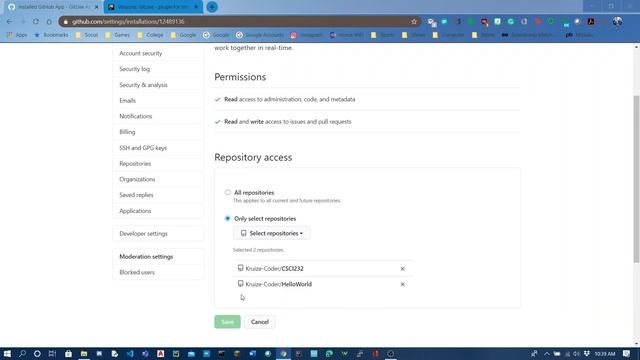Open the Social bookmarks folder
The width and height of the screenshot is (640, 360).
point(87,35)
